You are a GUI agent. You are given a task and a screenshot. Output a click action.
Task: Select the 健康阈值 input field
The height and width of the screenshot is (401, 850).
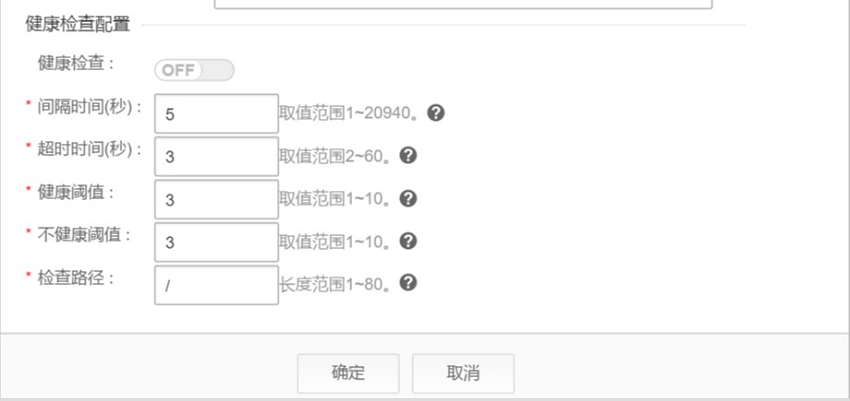click(x=216, y=199)
